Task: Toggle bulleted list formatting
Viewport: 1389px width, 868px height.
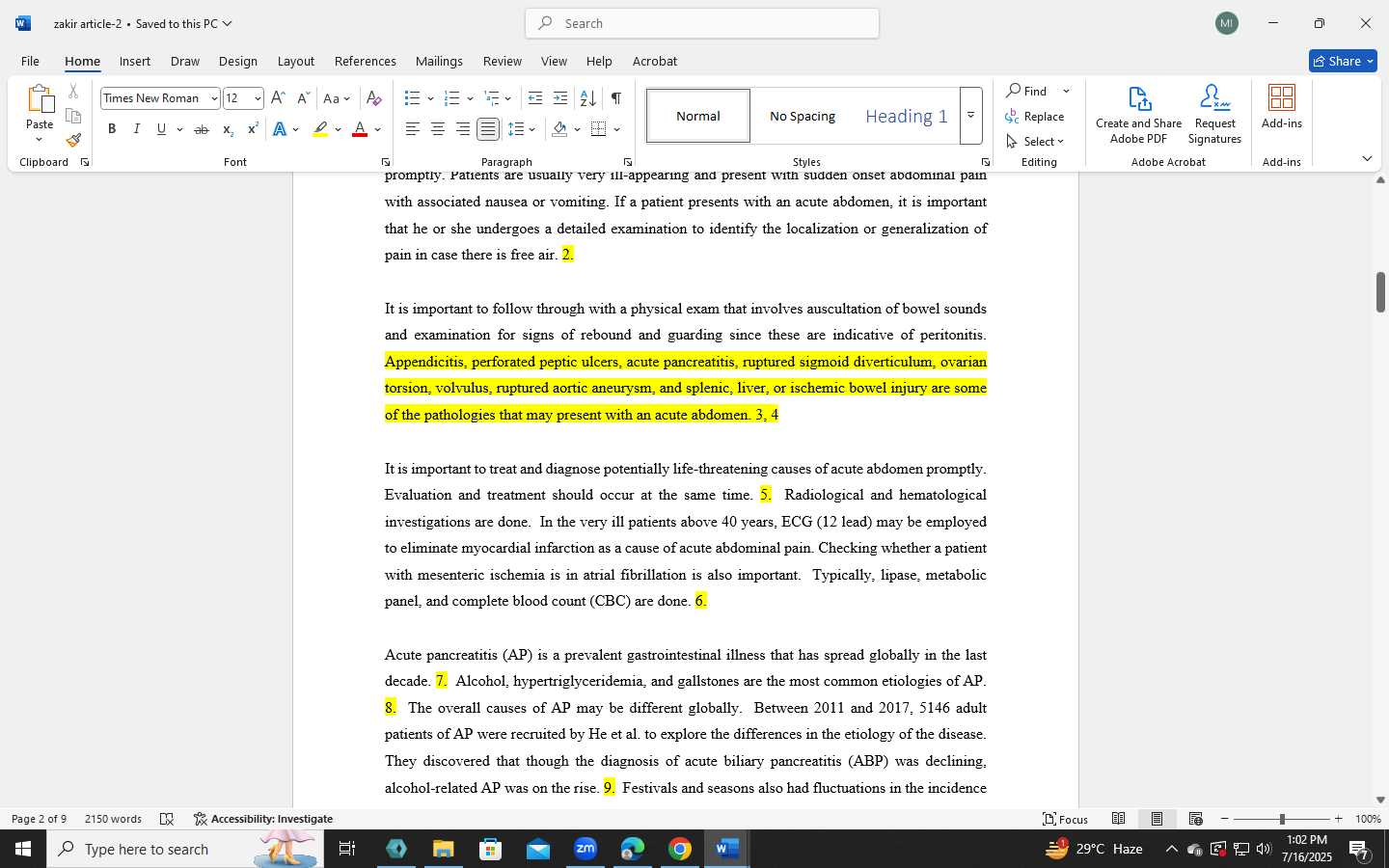Action: pos(413,98)
